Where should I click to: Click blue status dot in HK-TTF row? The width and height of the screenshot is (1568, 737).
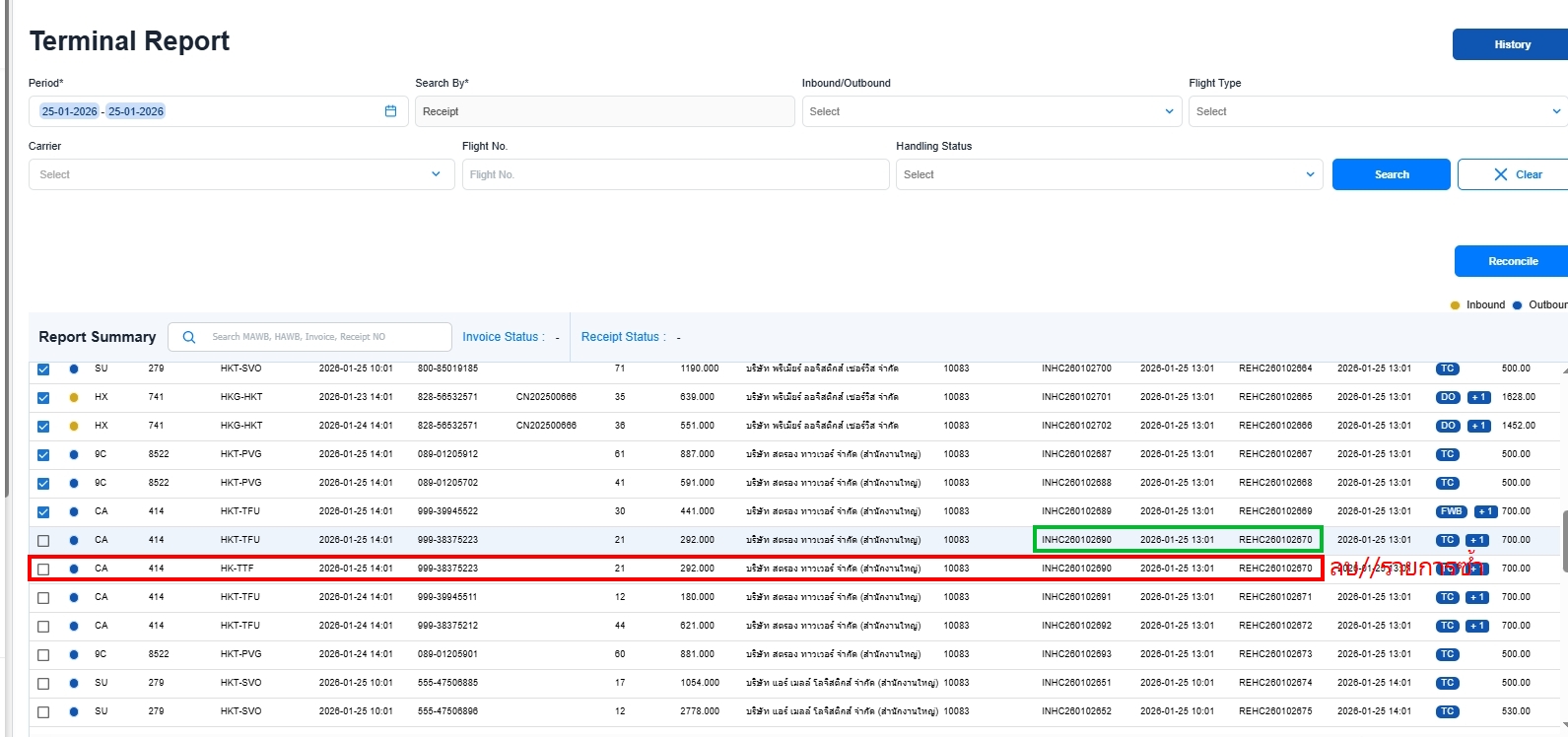coord(74,569)
